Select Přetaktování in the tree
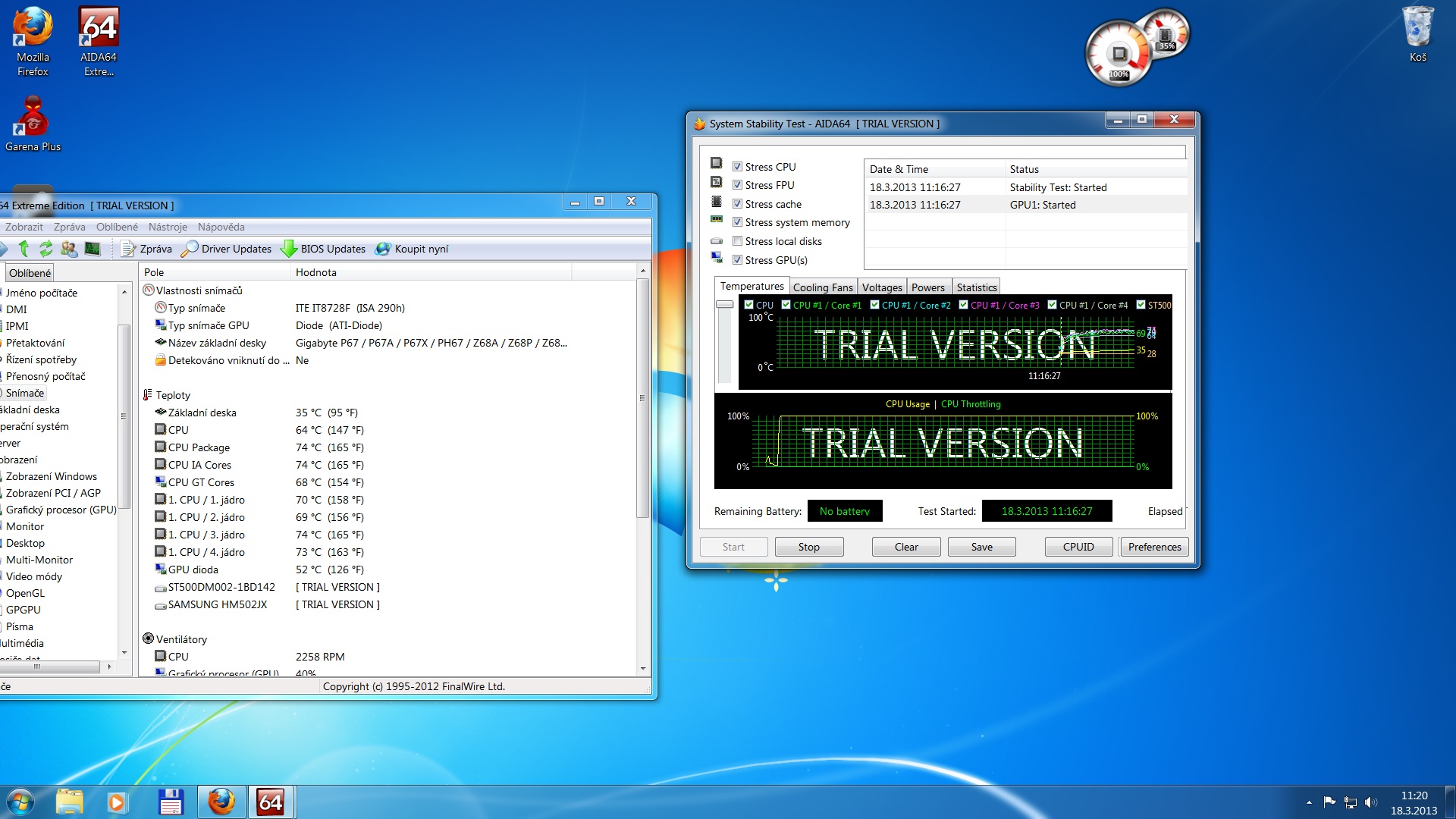 (36, 343)
